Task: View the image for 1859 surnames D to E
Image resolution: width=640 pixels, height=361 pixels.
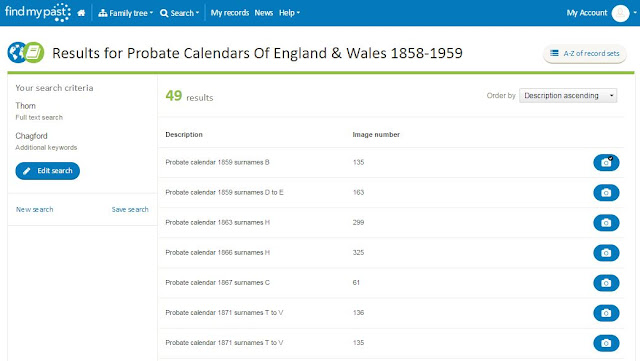Action: click(x=606, y=193)
